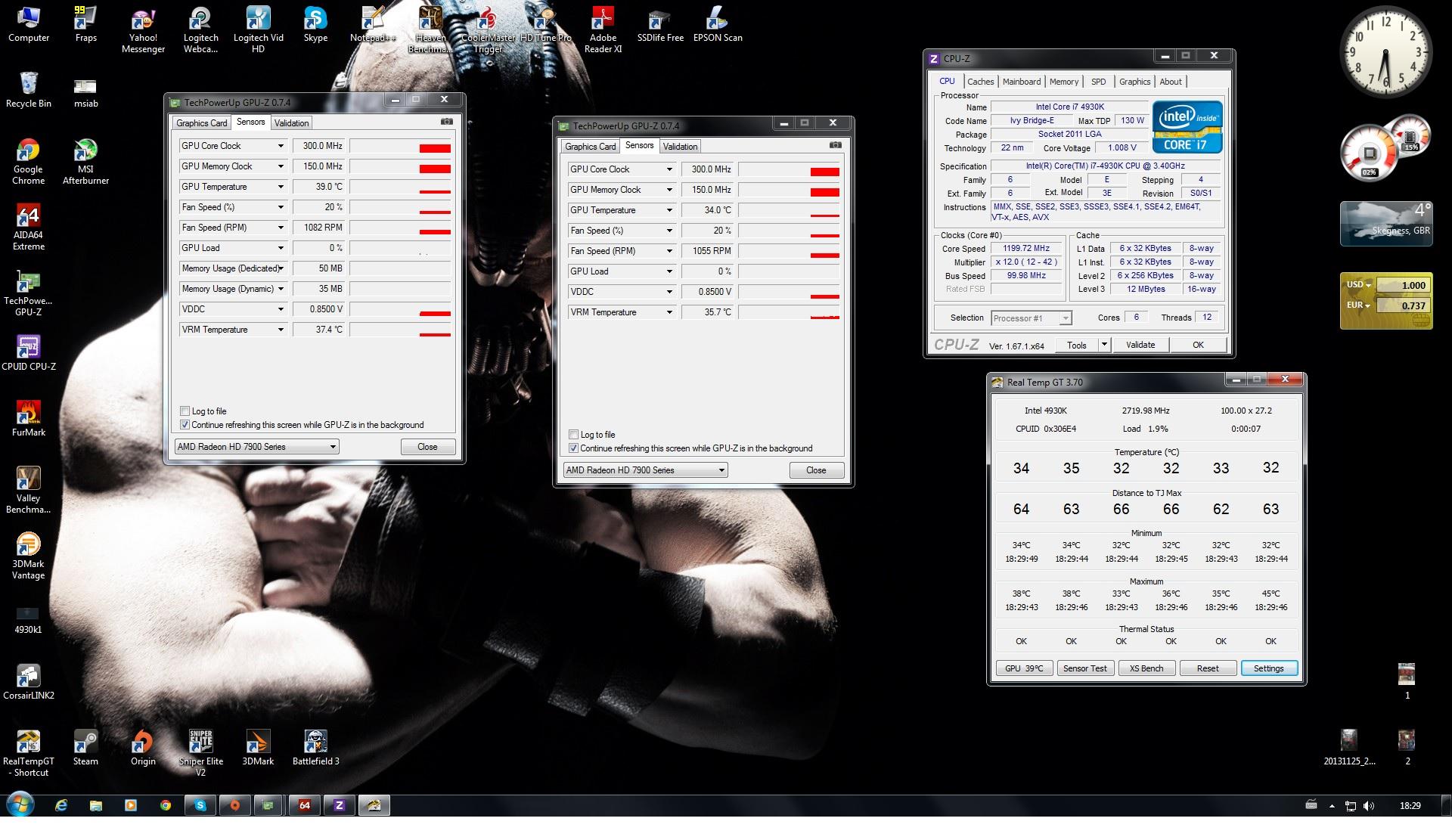The height and width of the screenshot is (840, 1452).
Task: Launch Origin desktop icon
Action: [x=143, y=748]
